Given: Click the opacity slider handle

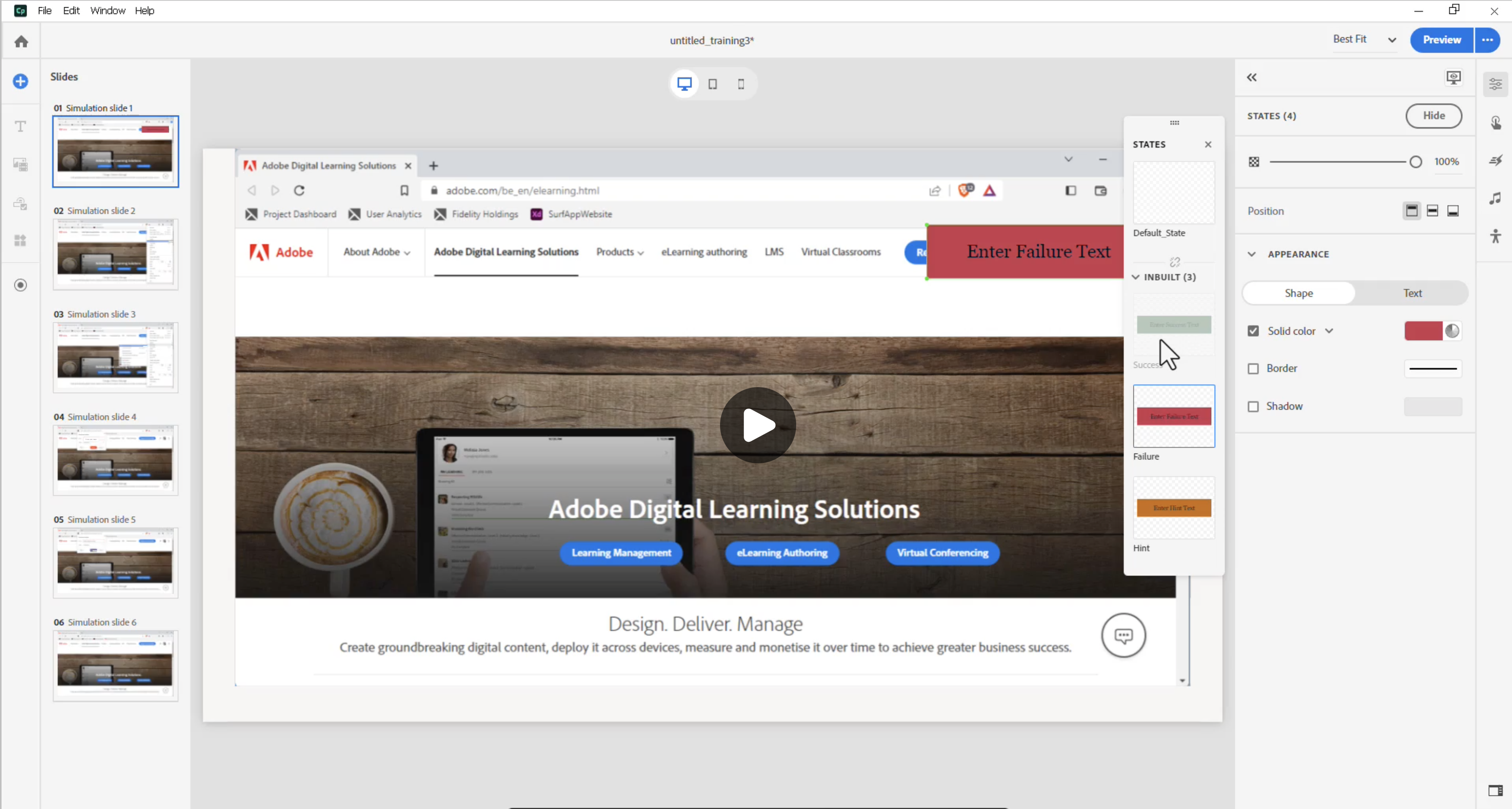Looking at the screenshot, I should pos(1415,162).
